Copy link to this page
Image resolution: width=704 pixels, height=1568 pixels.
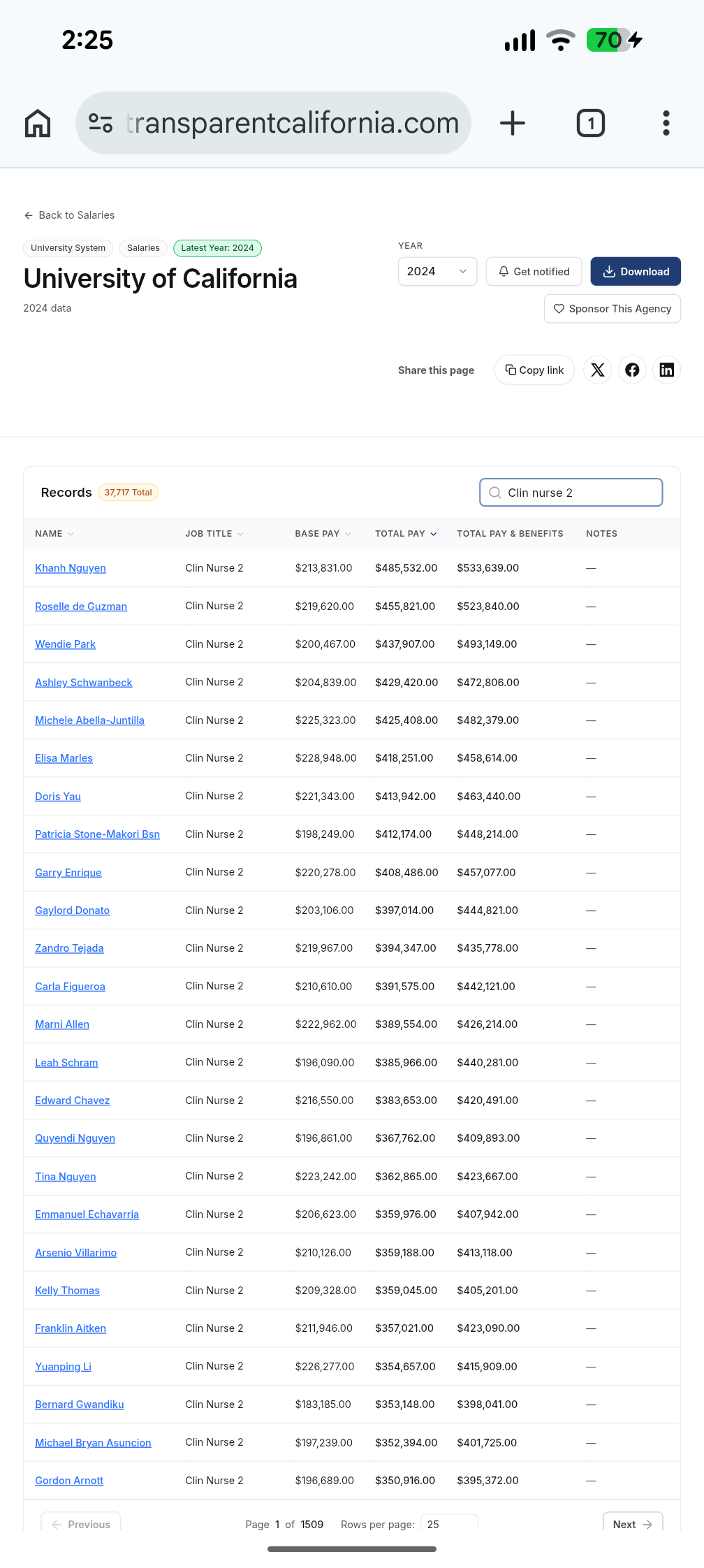[x=534, y=370]
